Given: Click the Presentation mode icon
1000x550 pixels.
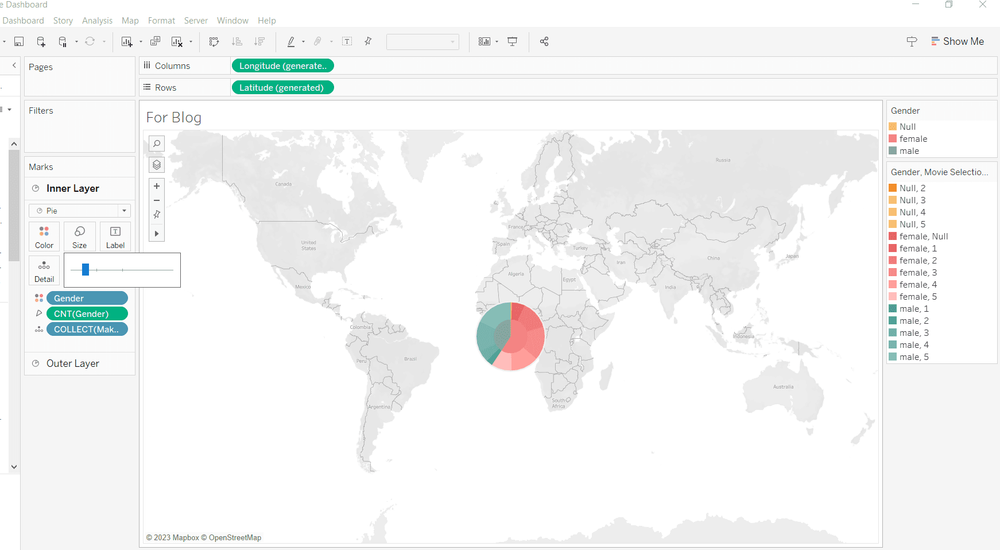Looking at the screenshot, I should pos(513,42).
